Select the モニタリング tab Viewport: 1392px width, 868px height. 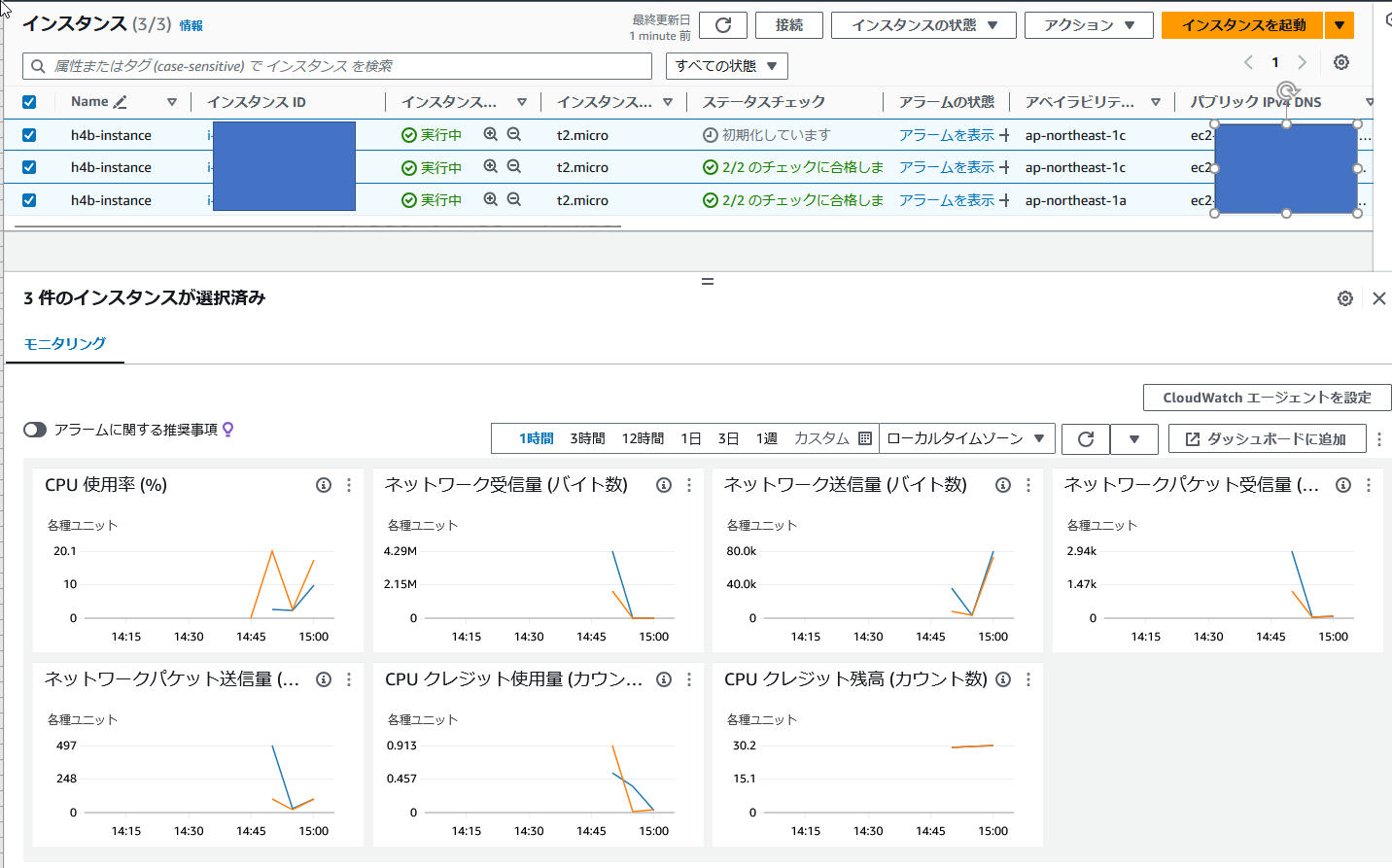(x=65, y=343)
